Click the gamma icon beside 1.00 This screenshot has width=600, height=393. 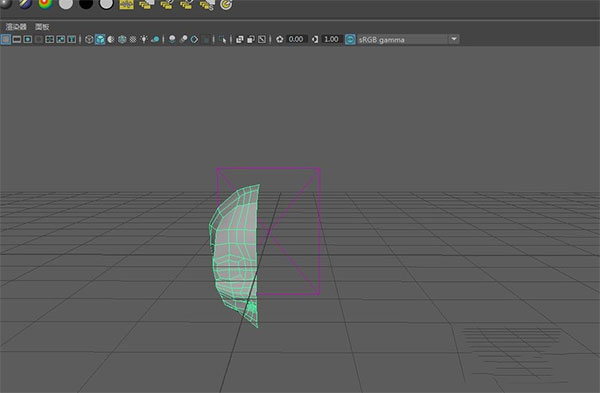[x=315, y=39]
